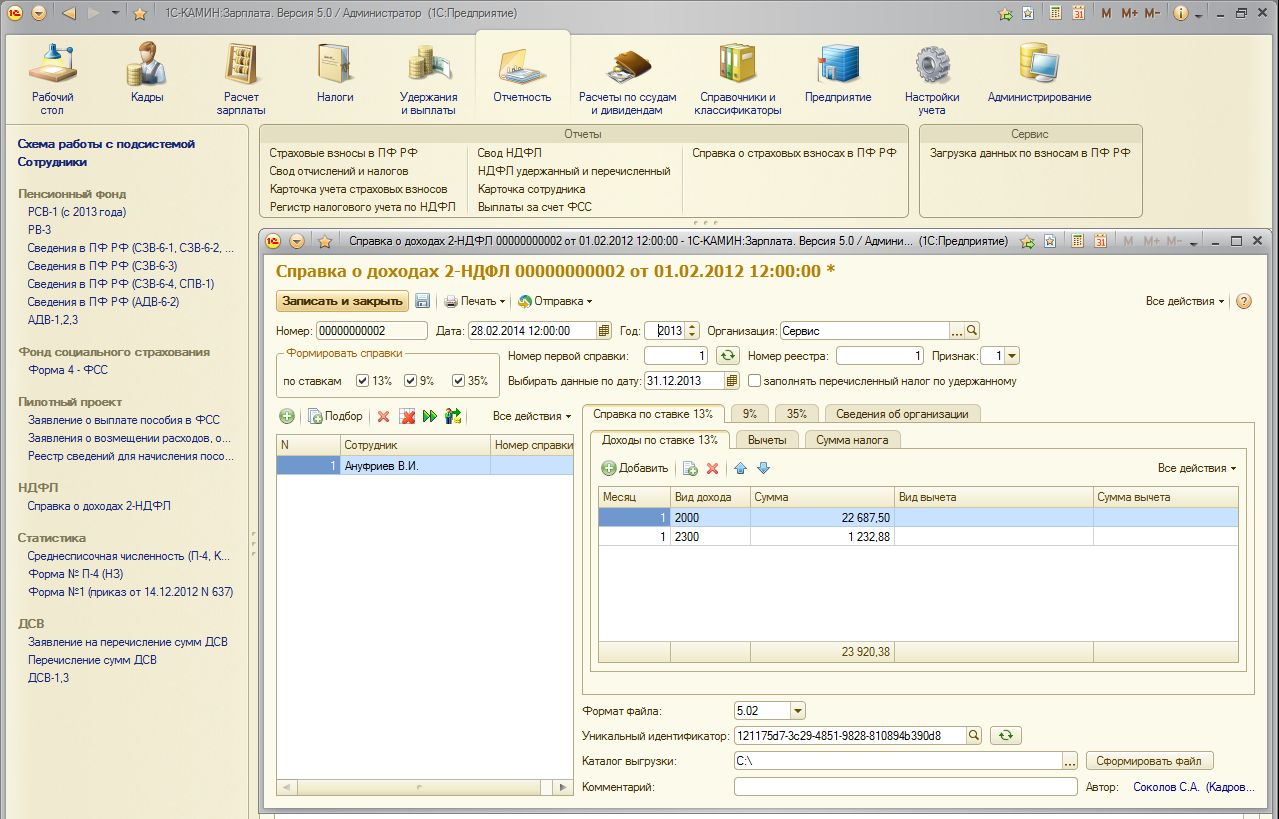Click magnifier icon in Уникальный идентификатор field
The image size is (1279, 819).
[974, 736]
